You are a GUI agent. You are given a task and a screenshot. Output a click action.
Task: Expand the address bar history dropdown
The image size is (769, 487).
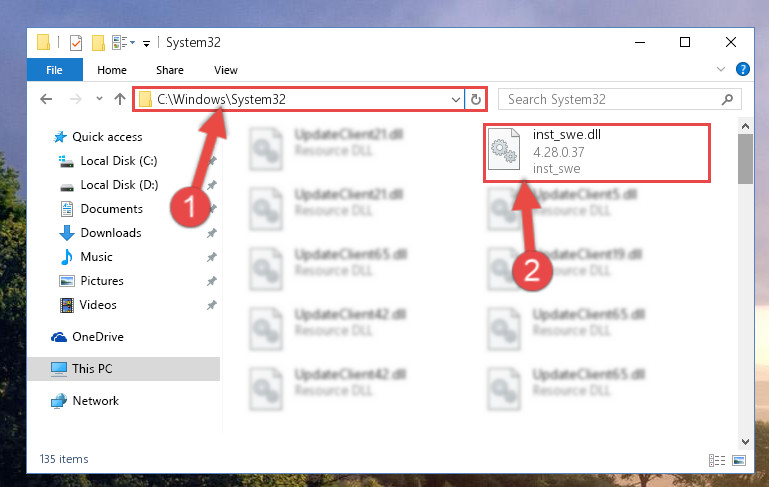point(456,100)
